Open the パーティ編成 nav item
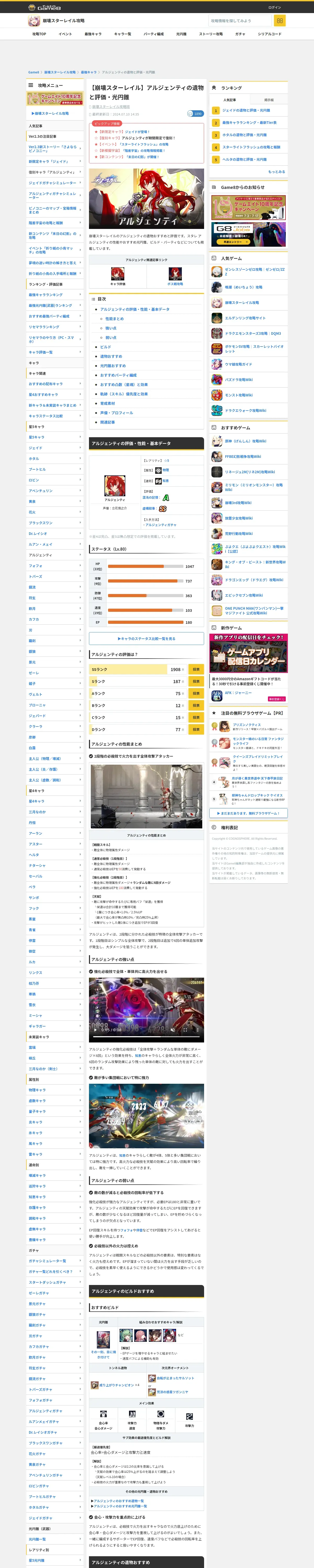Image resolution: width=314 pixels, height=1568 pixels. pos(154,34)
